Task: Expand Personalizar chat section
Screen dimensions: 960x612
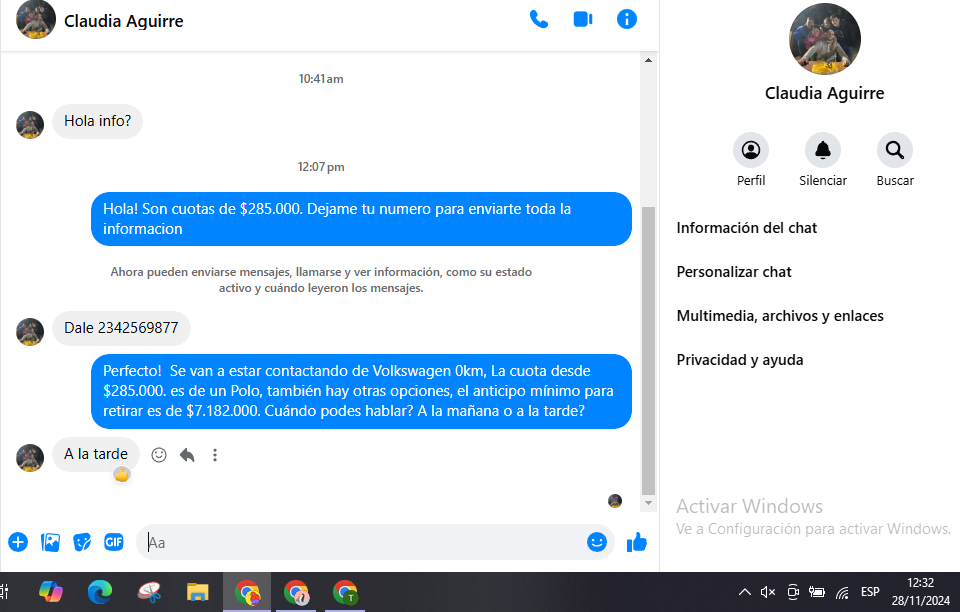Action: tap(734, 272)
